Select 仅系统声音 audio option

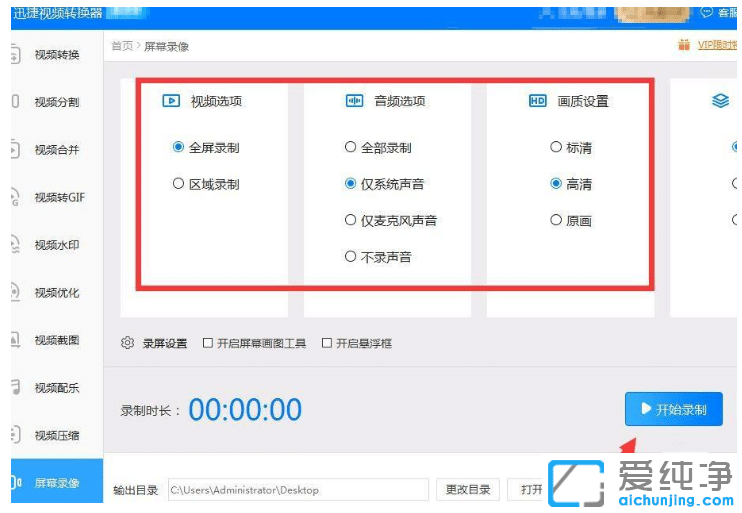coord(384,184)
